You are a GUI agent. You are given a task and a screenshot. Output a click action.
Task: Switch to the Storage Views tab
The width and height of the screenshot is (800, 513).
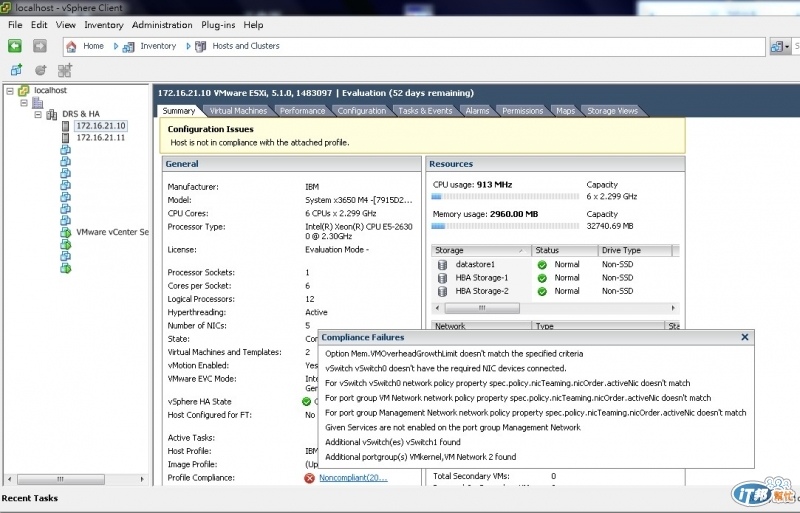point(612,111)
